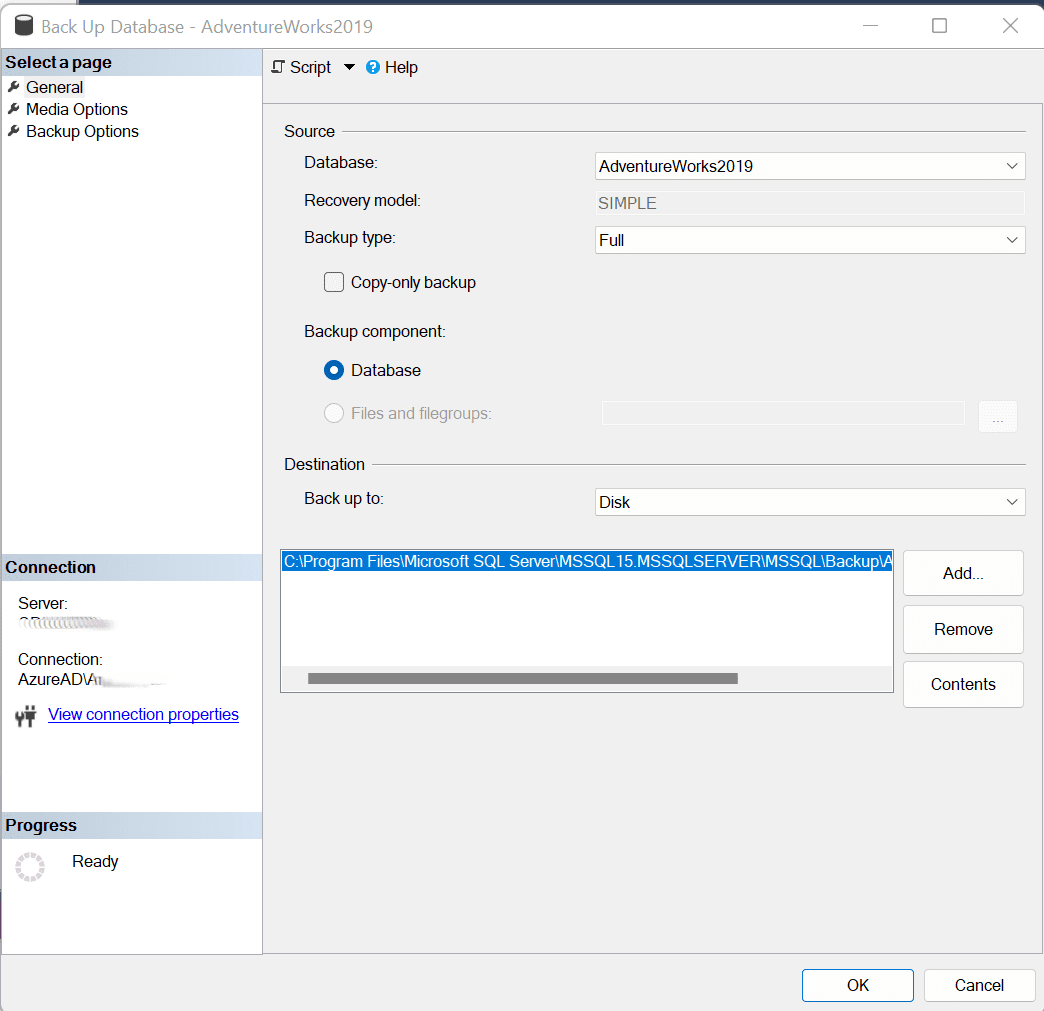Click the Script scroll icon
Screen dimensions: 1044x1011
[278, 67]
